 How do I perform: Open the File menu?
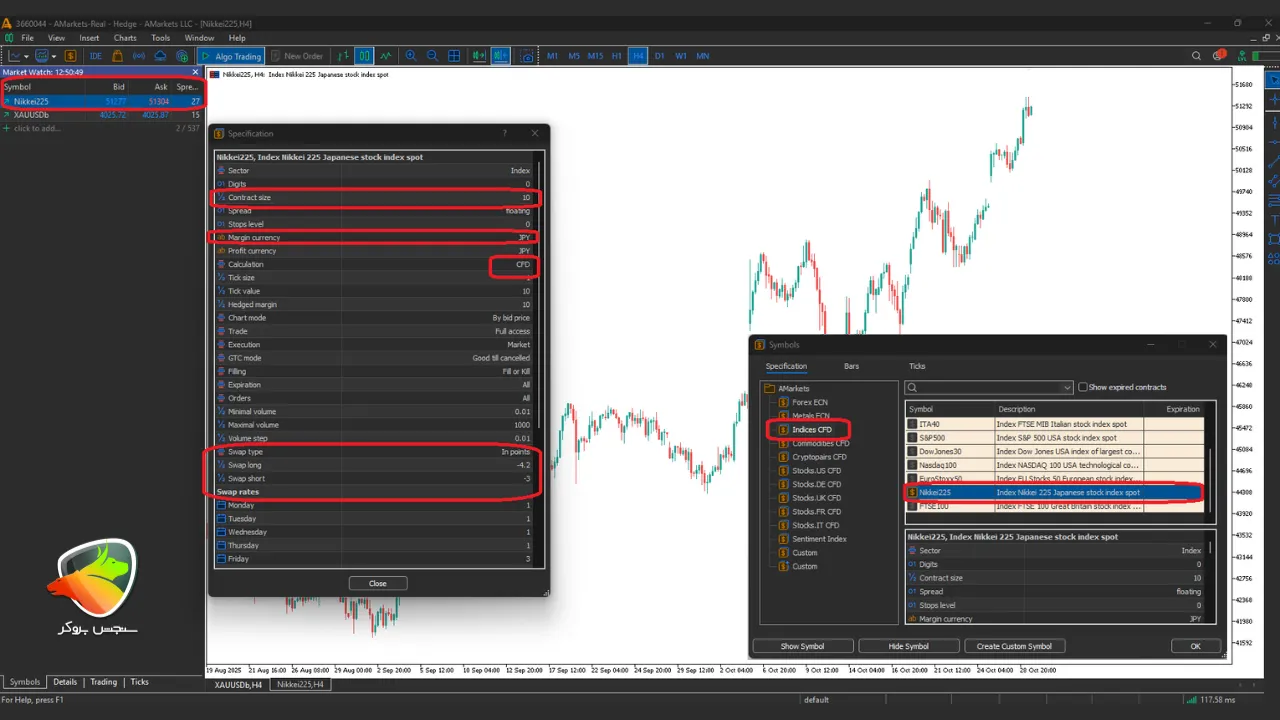[x=27, y=38]
